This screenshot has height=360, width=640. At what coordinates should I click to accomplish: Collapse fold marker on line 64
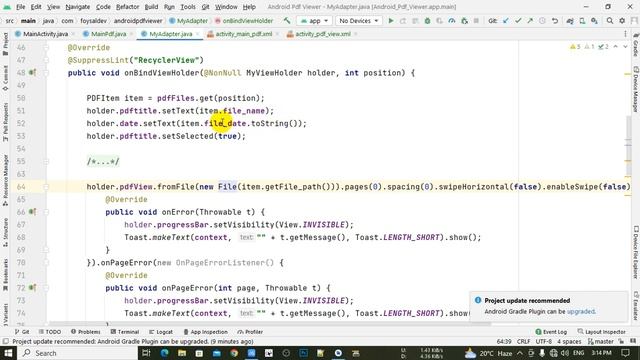[x=46, y=187]
